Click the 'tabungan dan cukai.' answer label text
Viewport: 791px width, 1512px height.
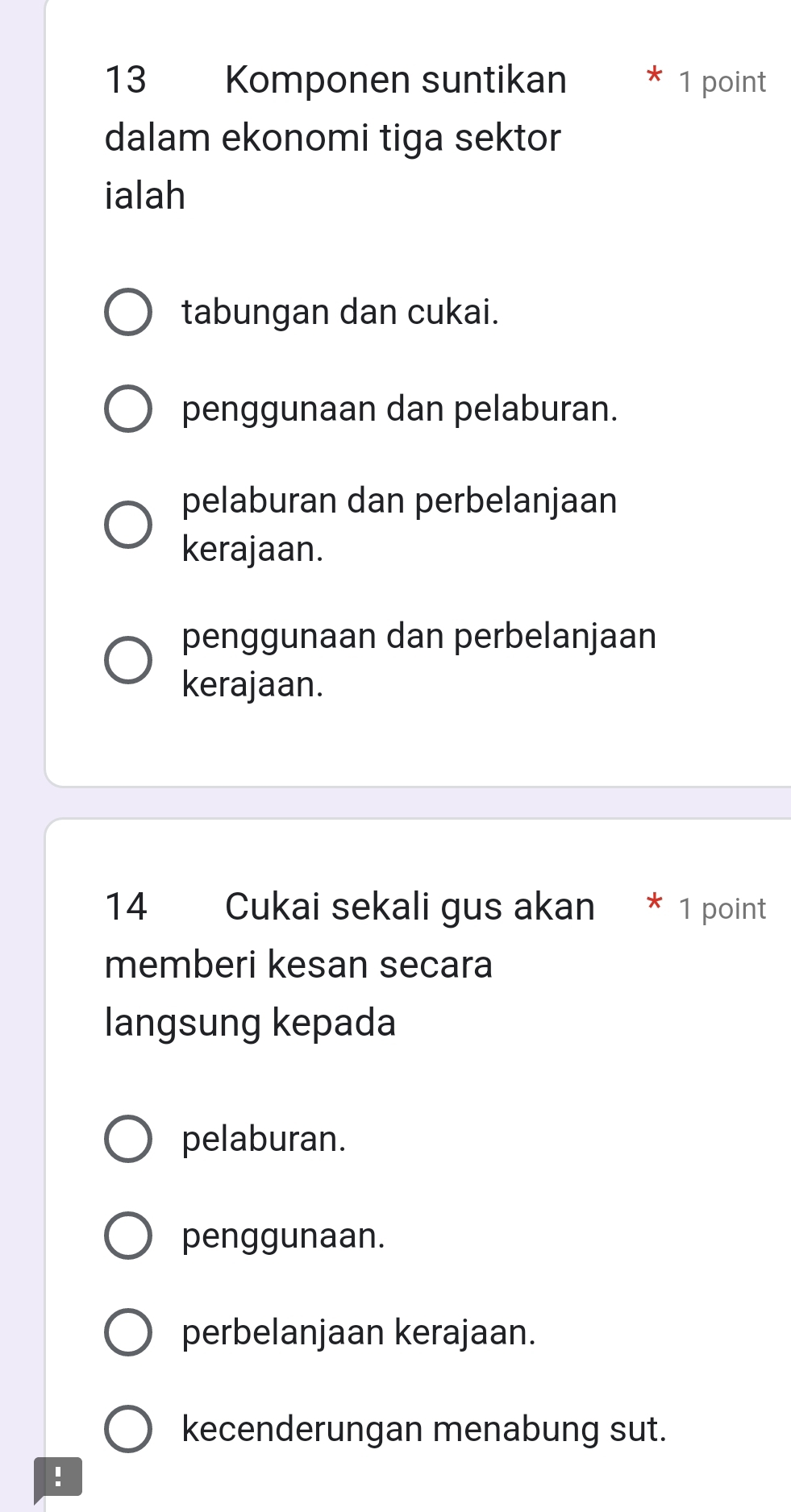click(340, 312)
